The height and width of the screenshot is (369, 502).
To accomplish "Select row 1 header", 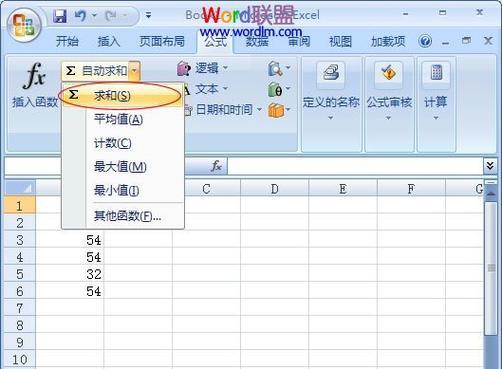I will click(20, 205).
